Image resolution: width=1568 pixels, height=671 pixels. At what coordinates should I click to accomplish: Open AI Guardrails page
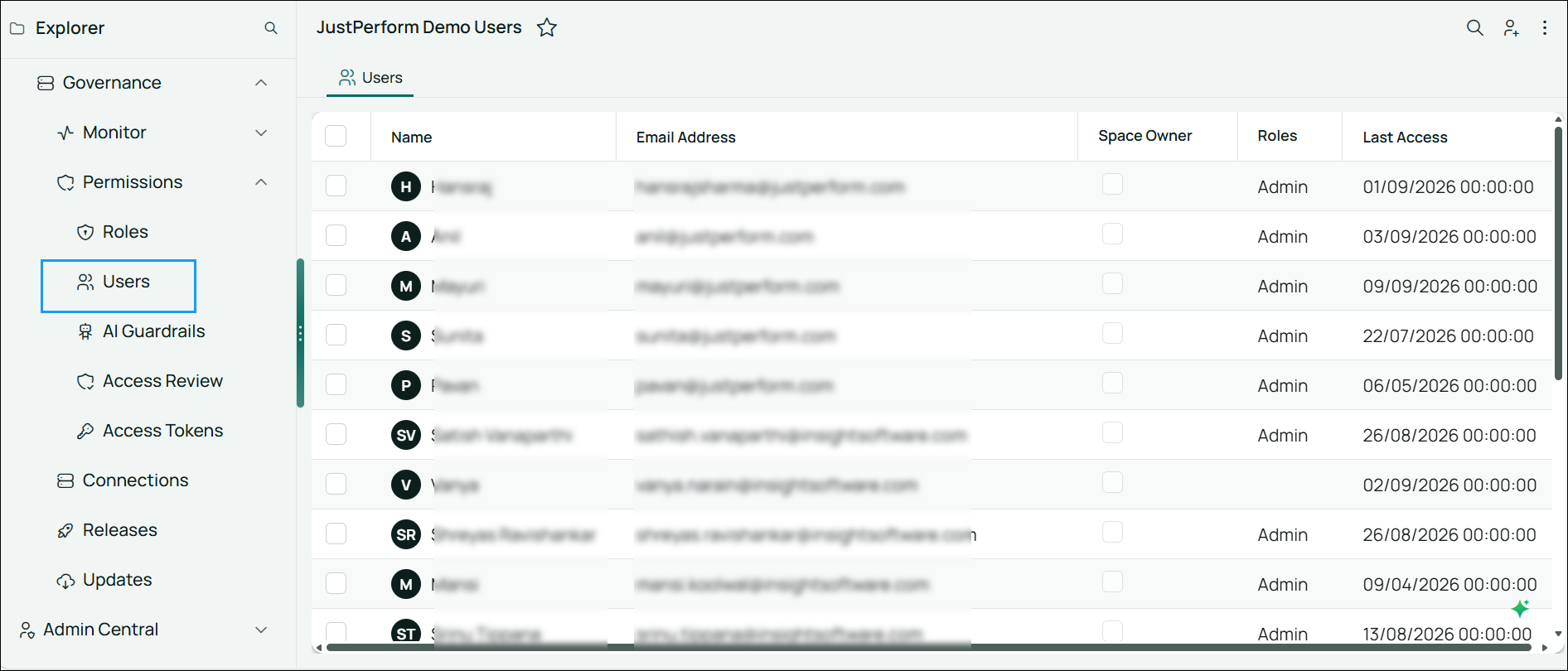[x=153, y=331]
